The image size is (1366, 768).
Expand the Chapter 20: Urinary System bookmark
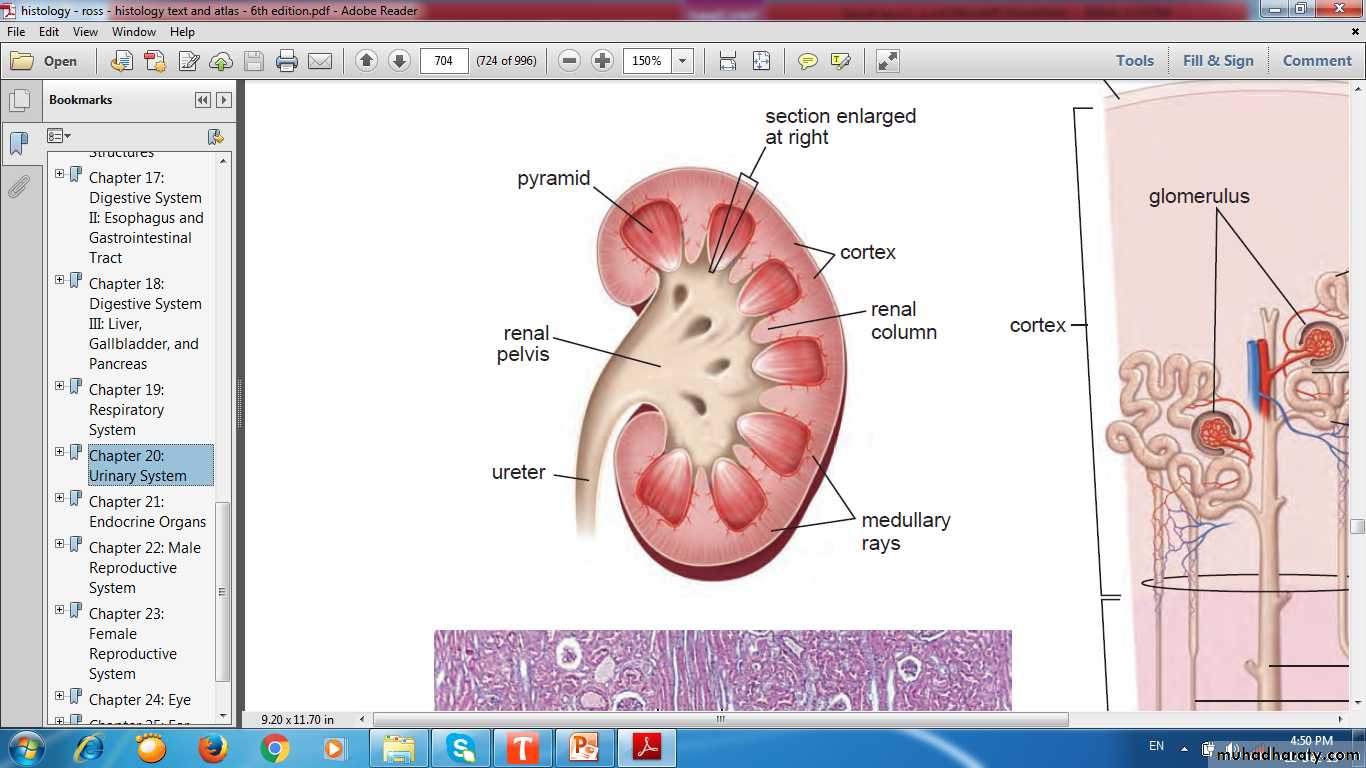[60, 452]
